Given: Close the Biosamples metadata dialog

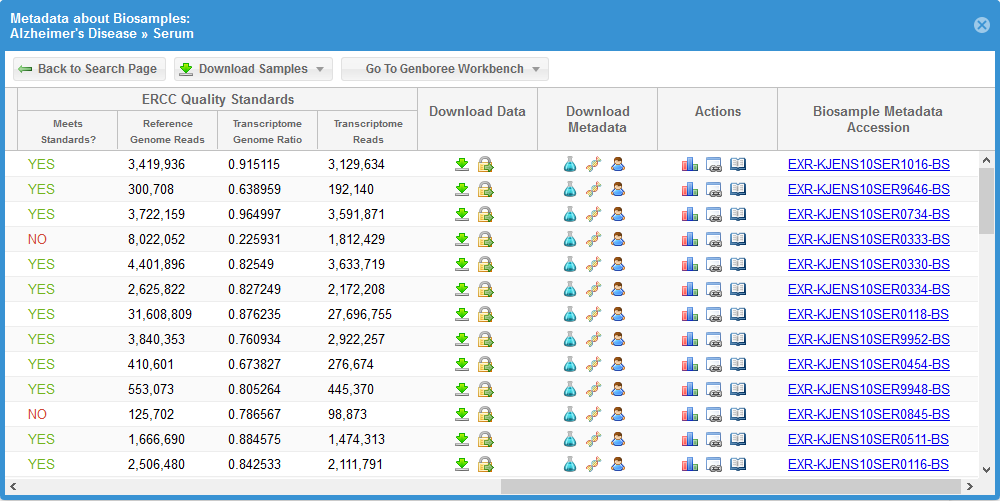Looking at the screenshot, I should pyautogui.click(x=982, y=25).
